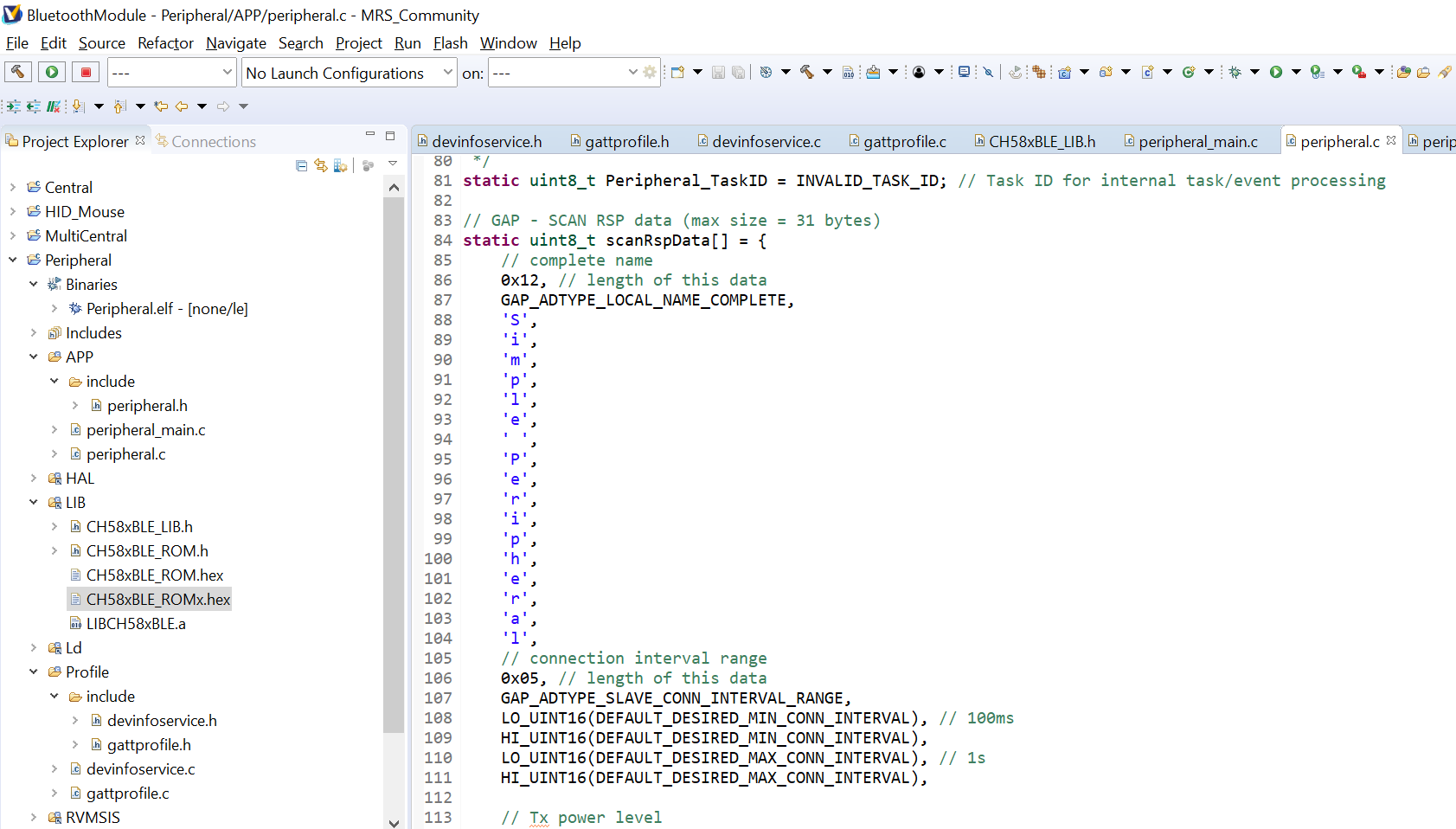
Task: Click the red Stop launch button
Action: (86, 72)
